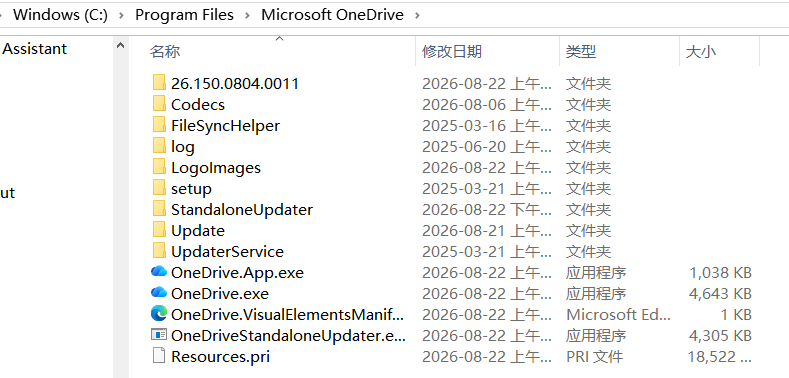This screenshot has width=789, height=378.
Task: Select the Codecs folder name
Action: pos(198,105)
